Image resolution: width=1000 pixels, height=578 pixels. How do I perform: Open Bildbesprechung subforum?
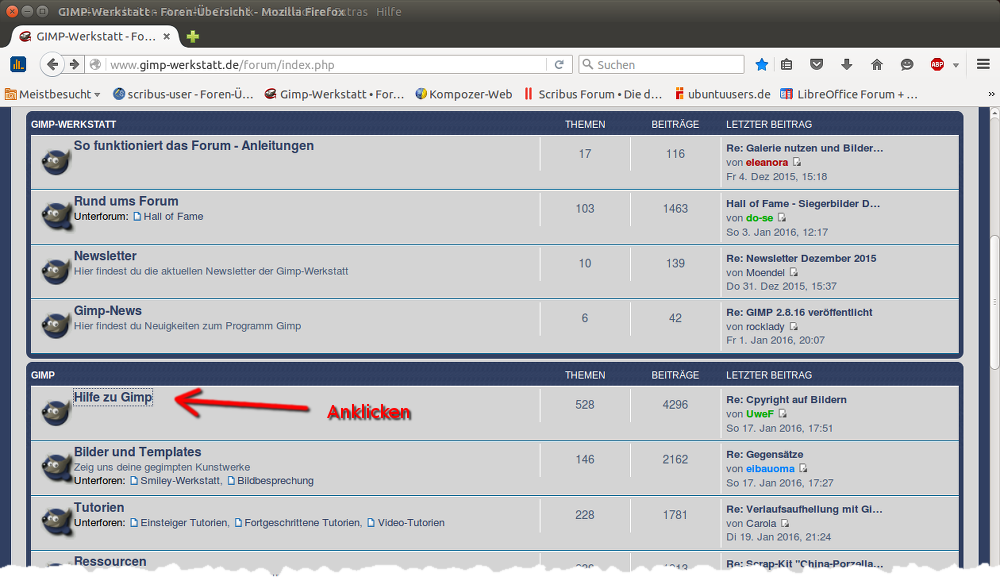(x=276, y=480)
